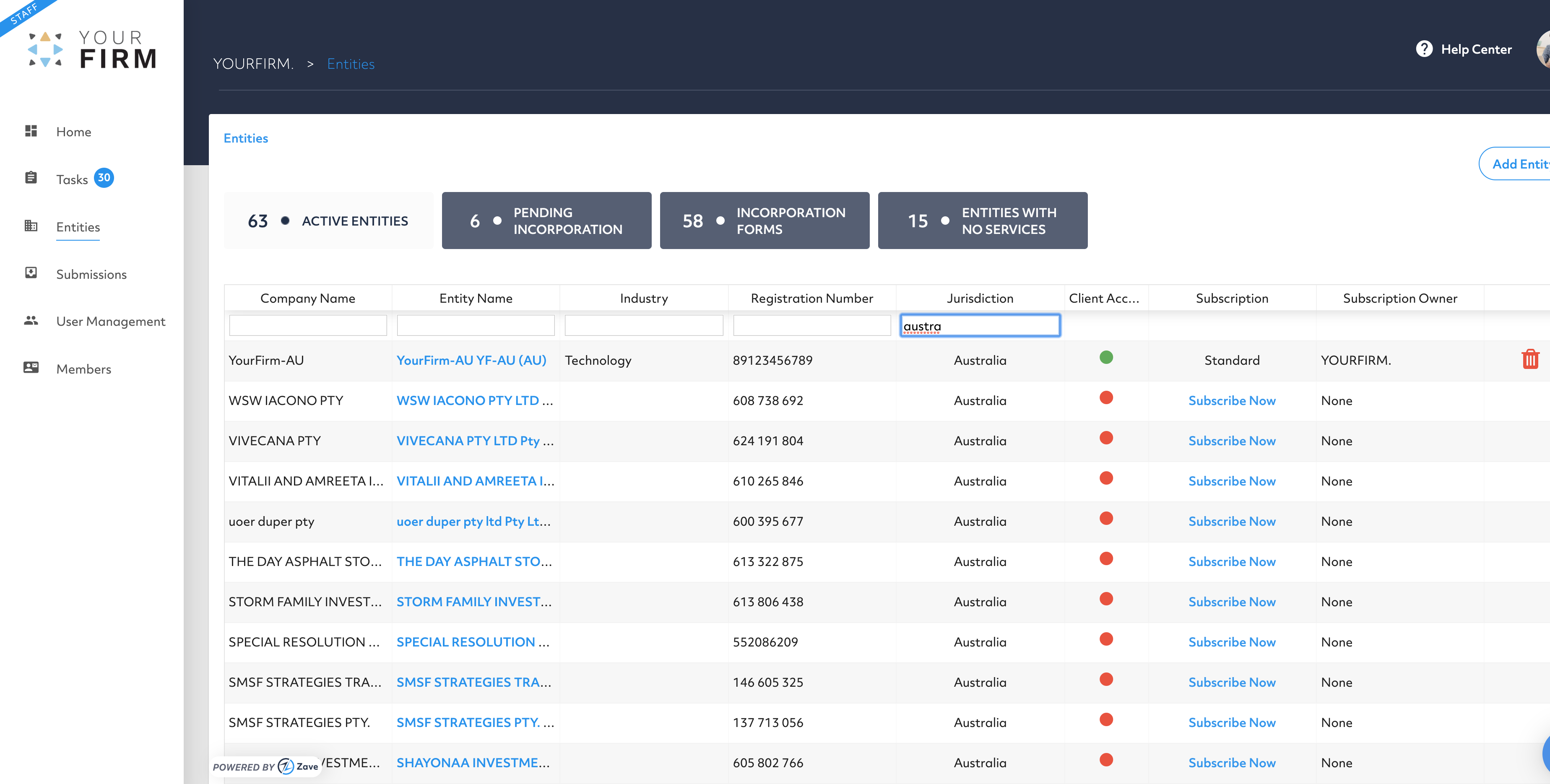The image size is (1550, 784).
Task: Open User Management in the sidebar
Action: (111, 321)
